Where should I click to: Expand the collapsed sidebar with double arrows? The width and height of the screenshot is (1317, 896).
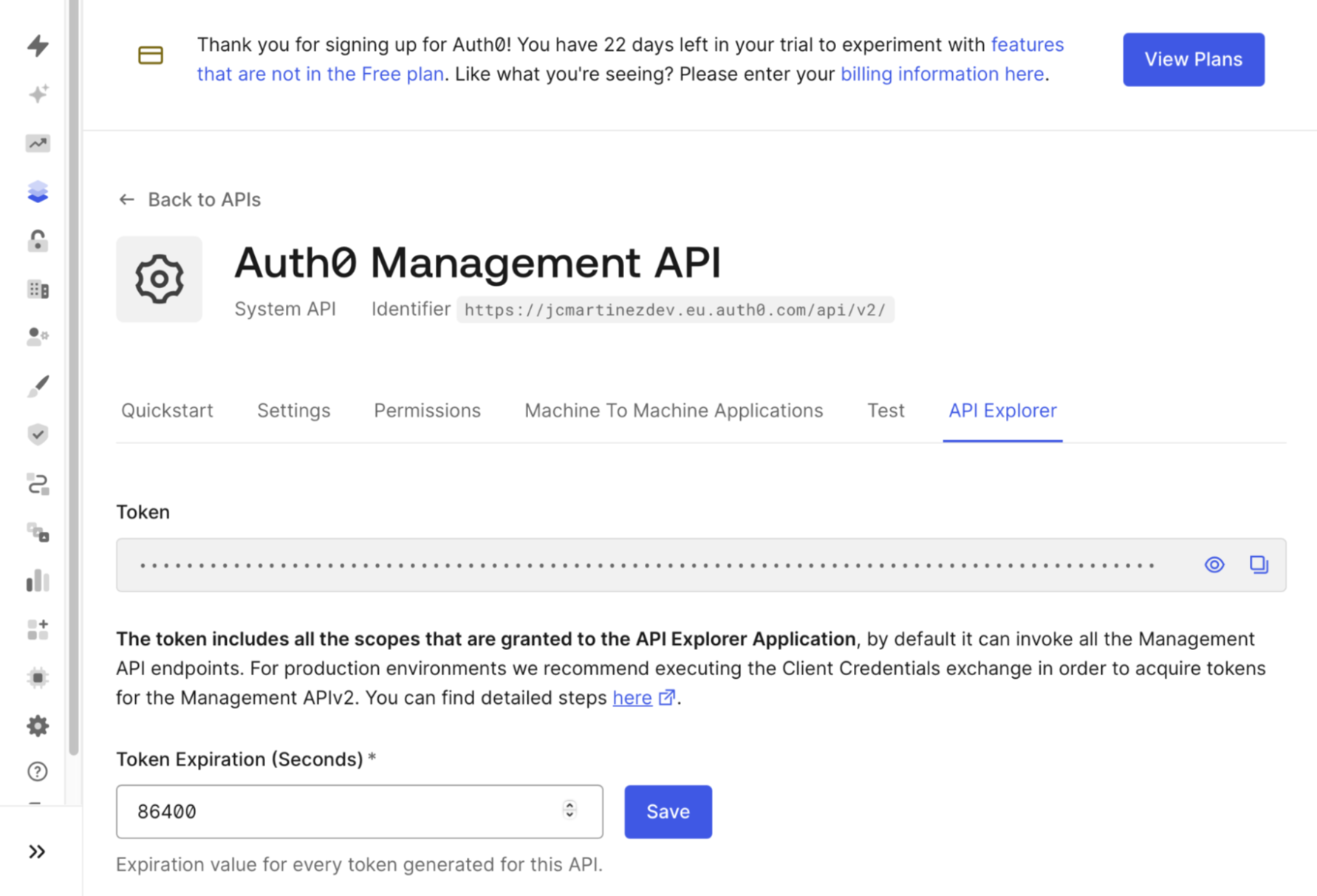38,851
